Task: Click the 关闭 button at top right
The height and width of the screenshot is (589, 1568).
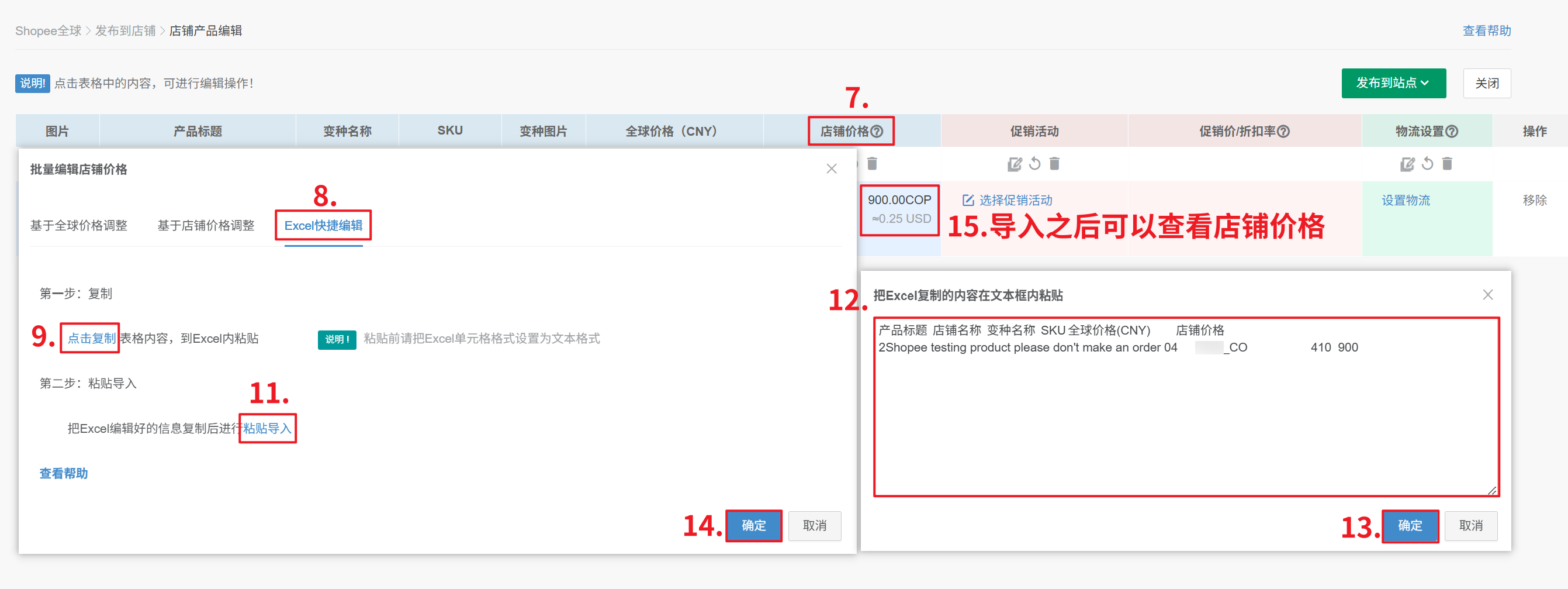Action: (x=1486, y=83)
